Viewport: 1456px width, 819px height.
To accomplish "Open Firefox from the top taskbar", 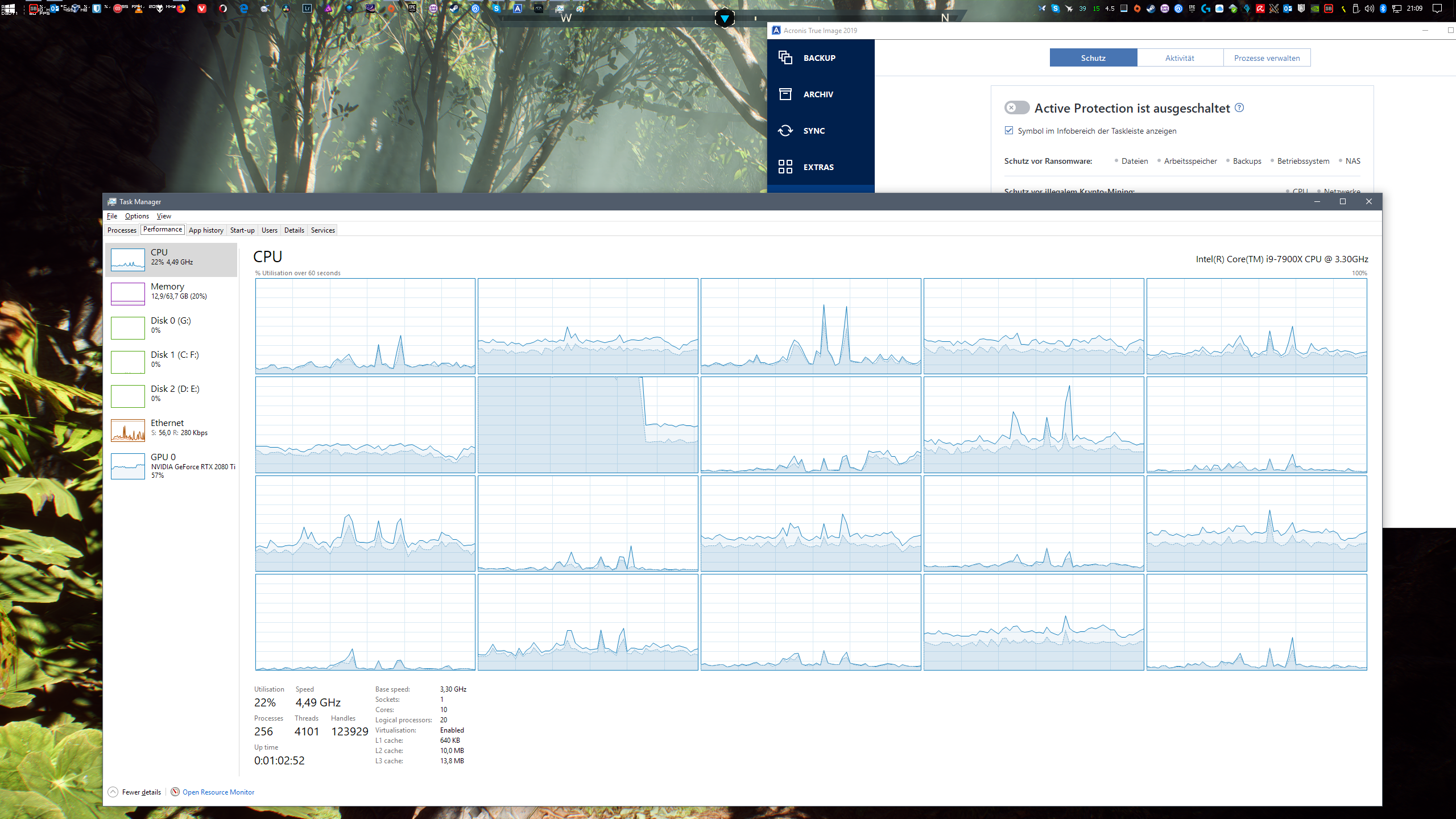I will coord(181,9).
